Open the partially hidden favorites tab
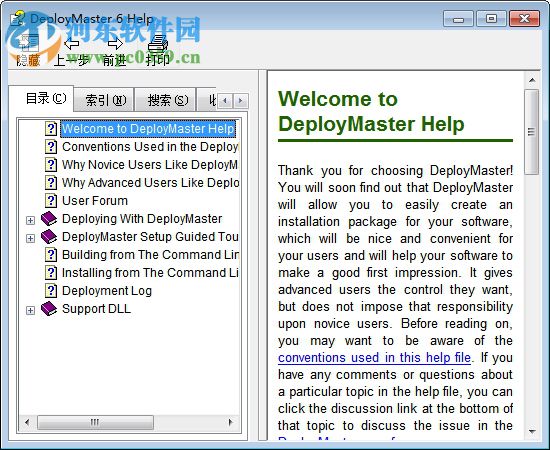 click(208, 100)
